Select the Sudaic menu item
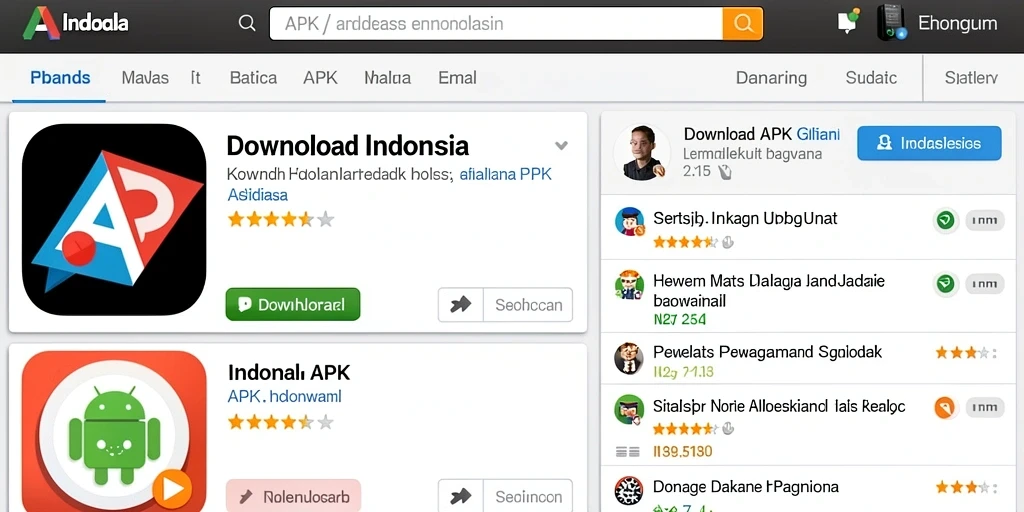 (871, 78)
